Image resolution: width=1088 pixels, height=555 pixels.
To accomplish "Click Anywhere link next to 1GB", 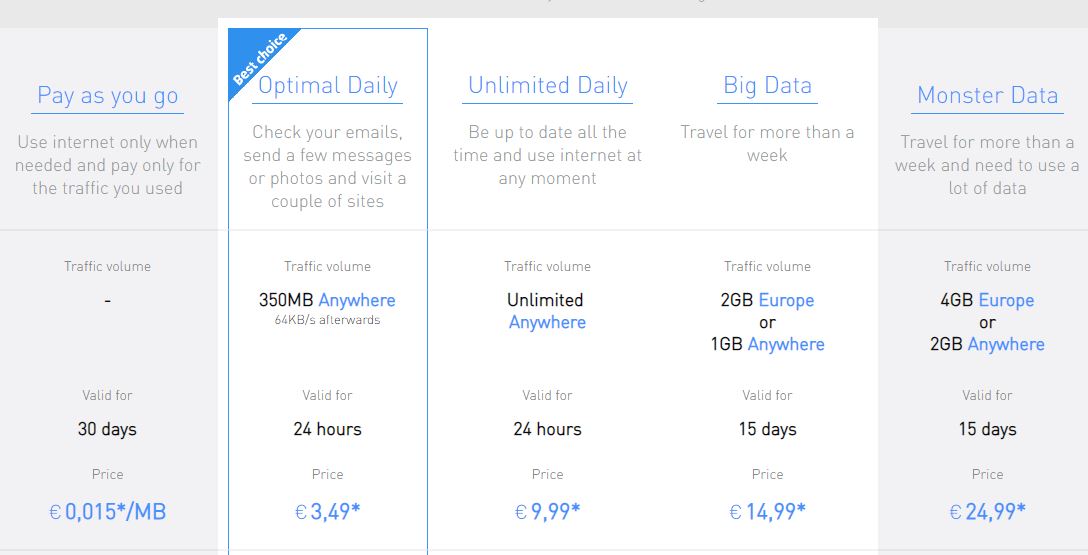I will pyautogui.click(x=786, y=344).
